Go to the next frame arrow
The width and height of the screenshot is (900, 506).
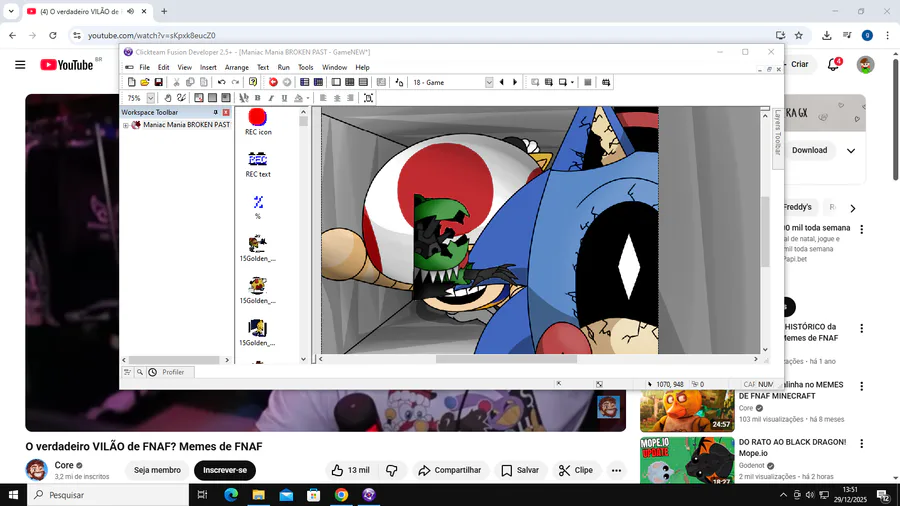515,83
